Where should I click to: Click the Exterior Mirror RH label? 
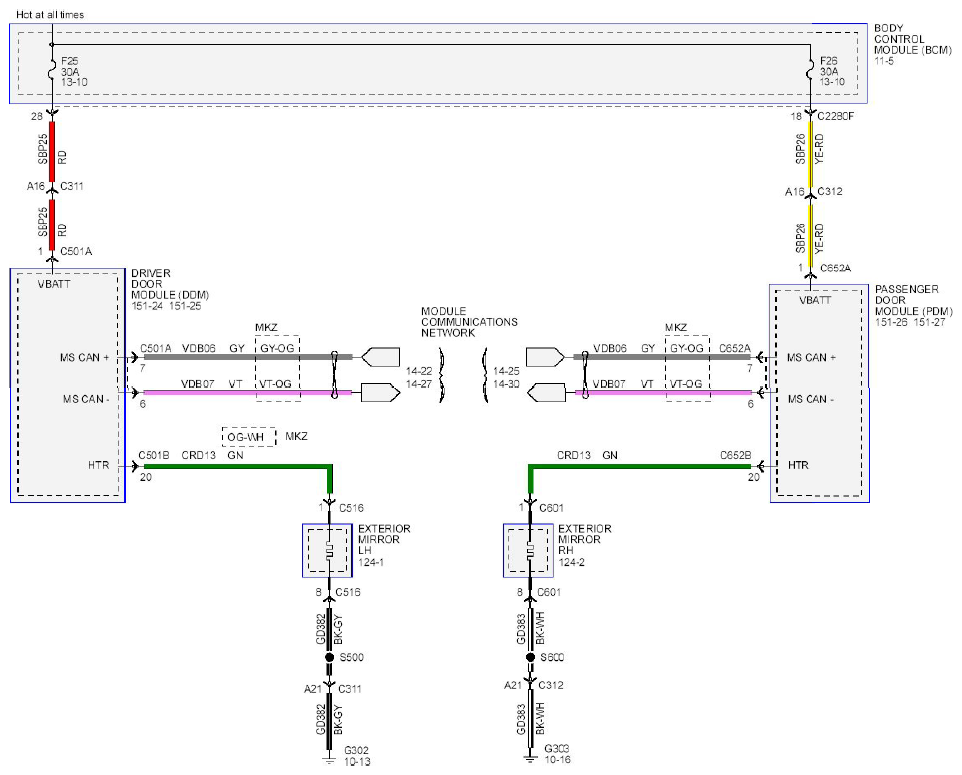click(585, 539)
